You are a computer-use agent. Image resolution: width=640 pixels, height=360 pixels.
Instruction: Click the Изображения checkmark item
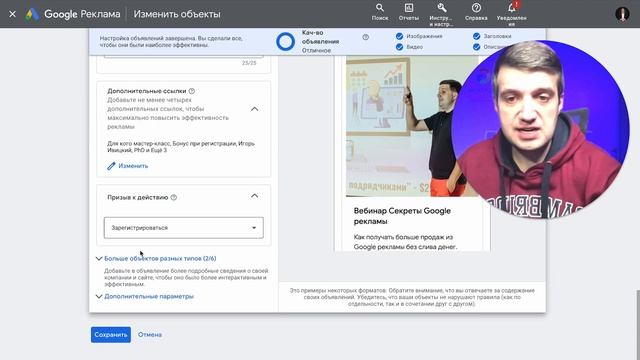[419, 36]
